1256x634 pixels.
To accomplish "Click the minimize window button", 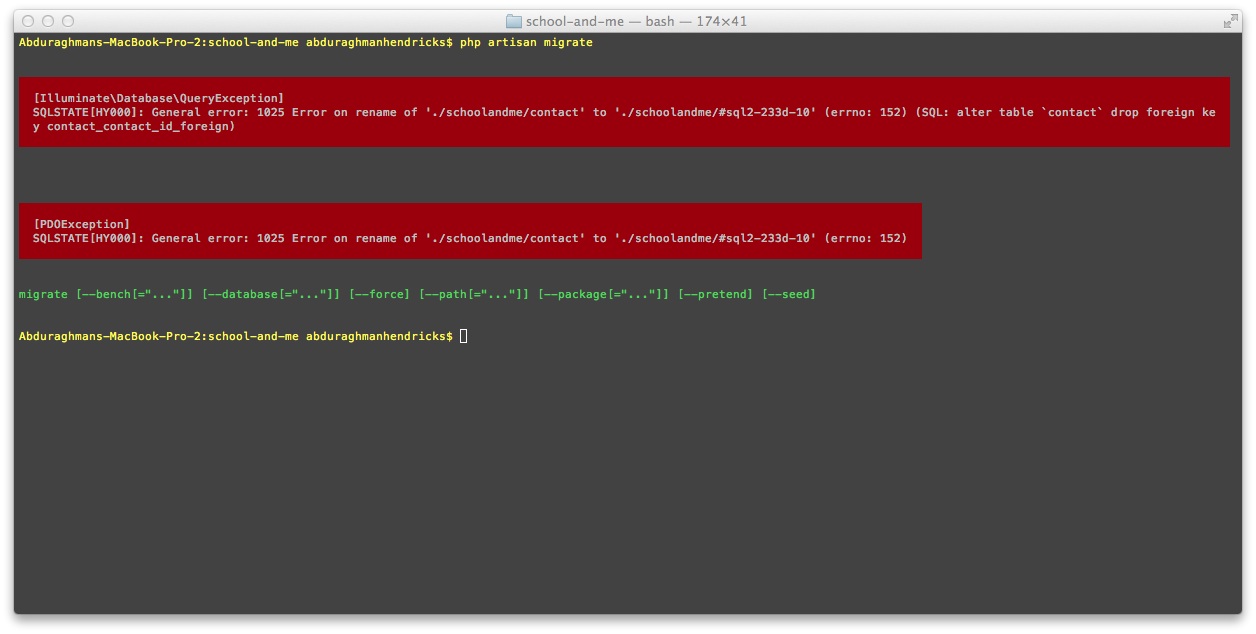I will (48, 21).
